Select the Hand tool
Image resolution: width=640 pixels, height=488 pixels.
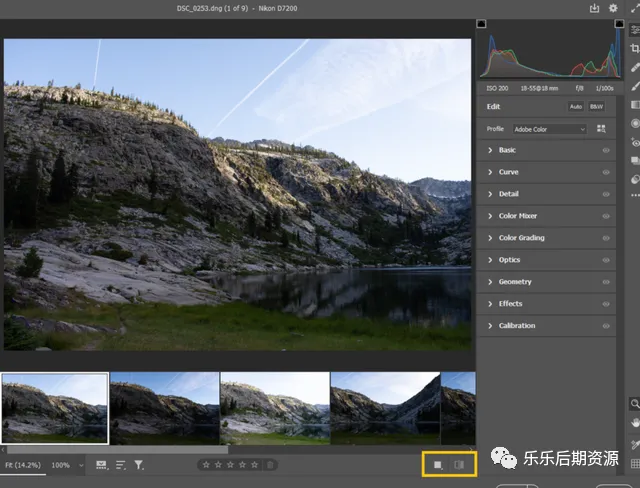point(634,422)
